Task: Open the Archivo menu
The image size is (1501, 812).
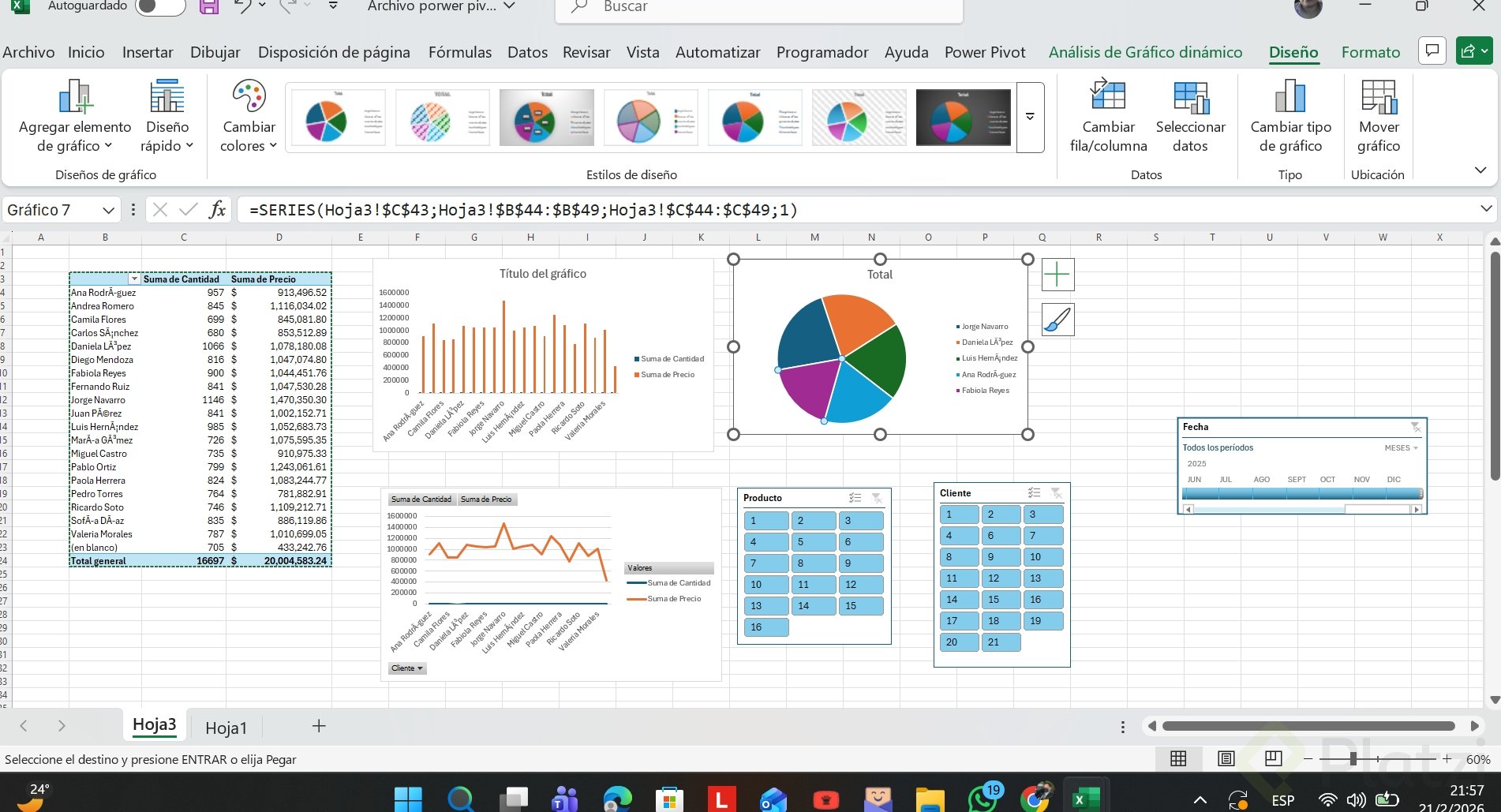Action: point(28,52)
